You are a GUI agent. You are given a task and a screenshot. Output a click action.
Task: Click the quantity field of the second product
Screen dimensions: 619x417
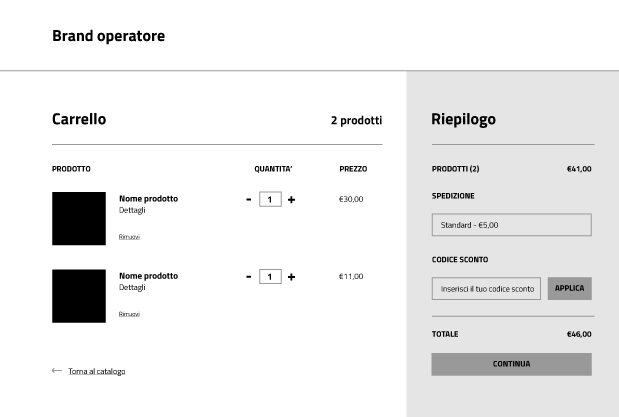coord(270,276)
